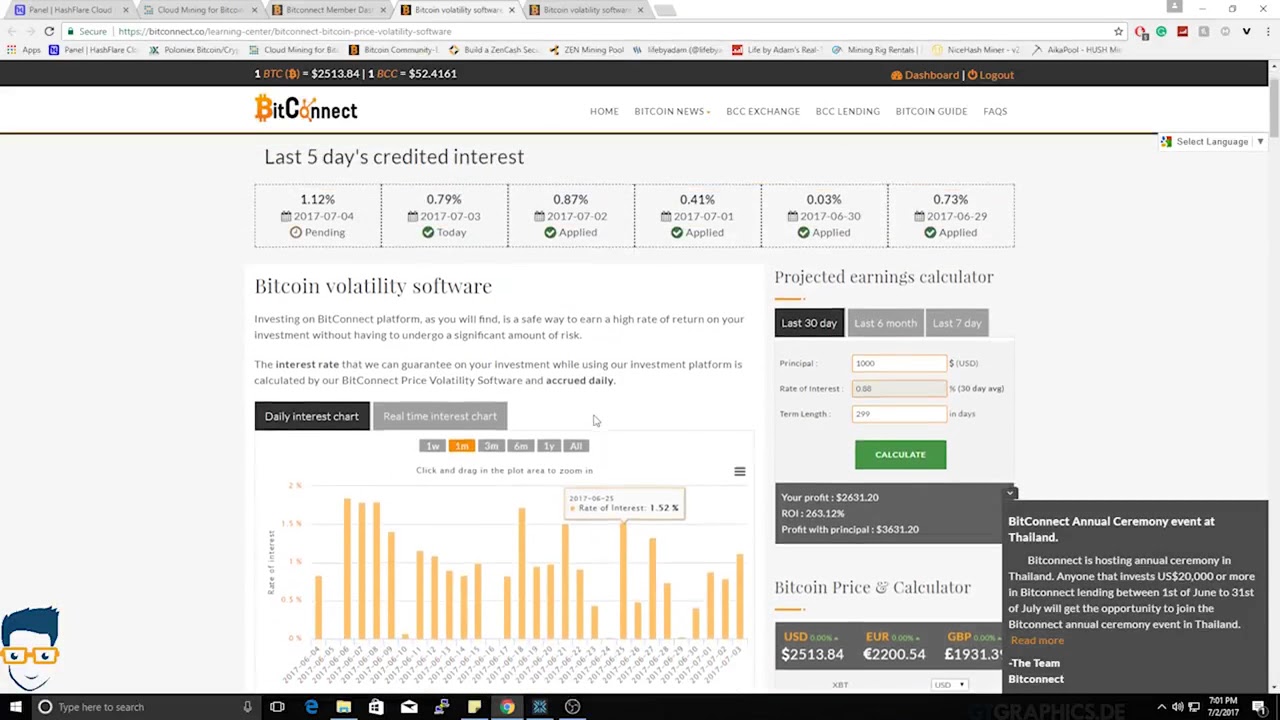Click the browser address bar URL
The width and height of the screenshot is (1280, 720).
point(285,31)
